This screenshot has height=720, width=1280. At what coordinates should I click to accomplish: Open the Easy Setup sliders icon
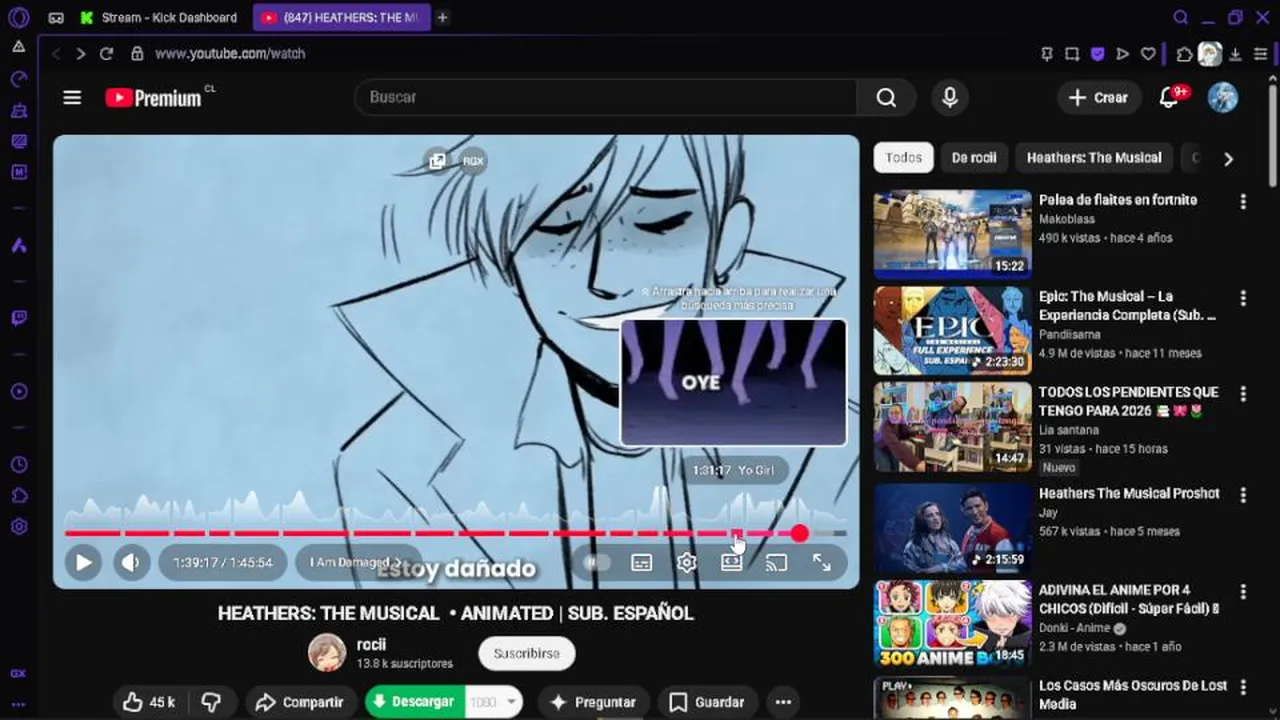click(1260, 54)
